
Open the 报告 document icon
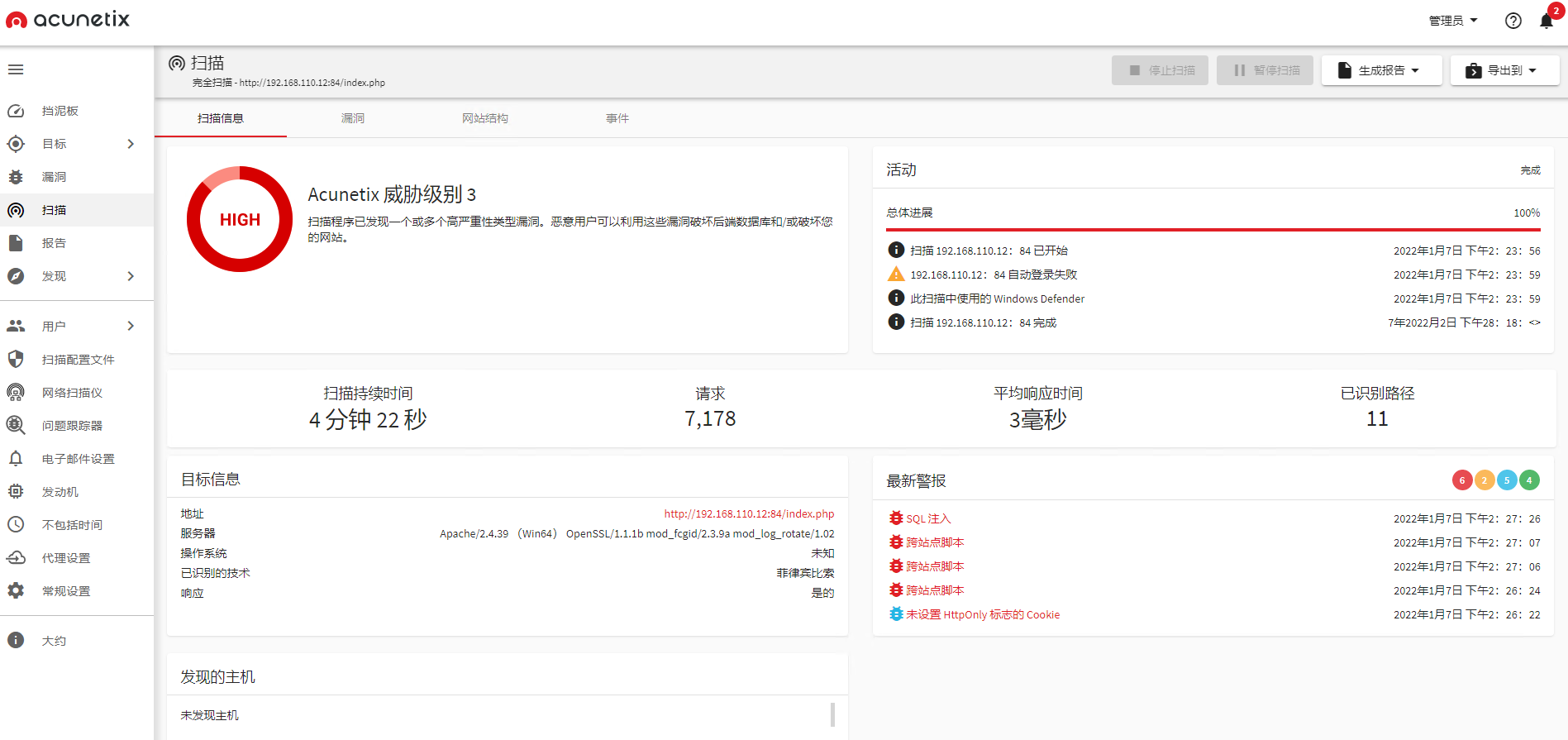click(16, 243)
